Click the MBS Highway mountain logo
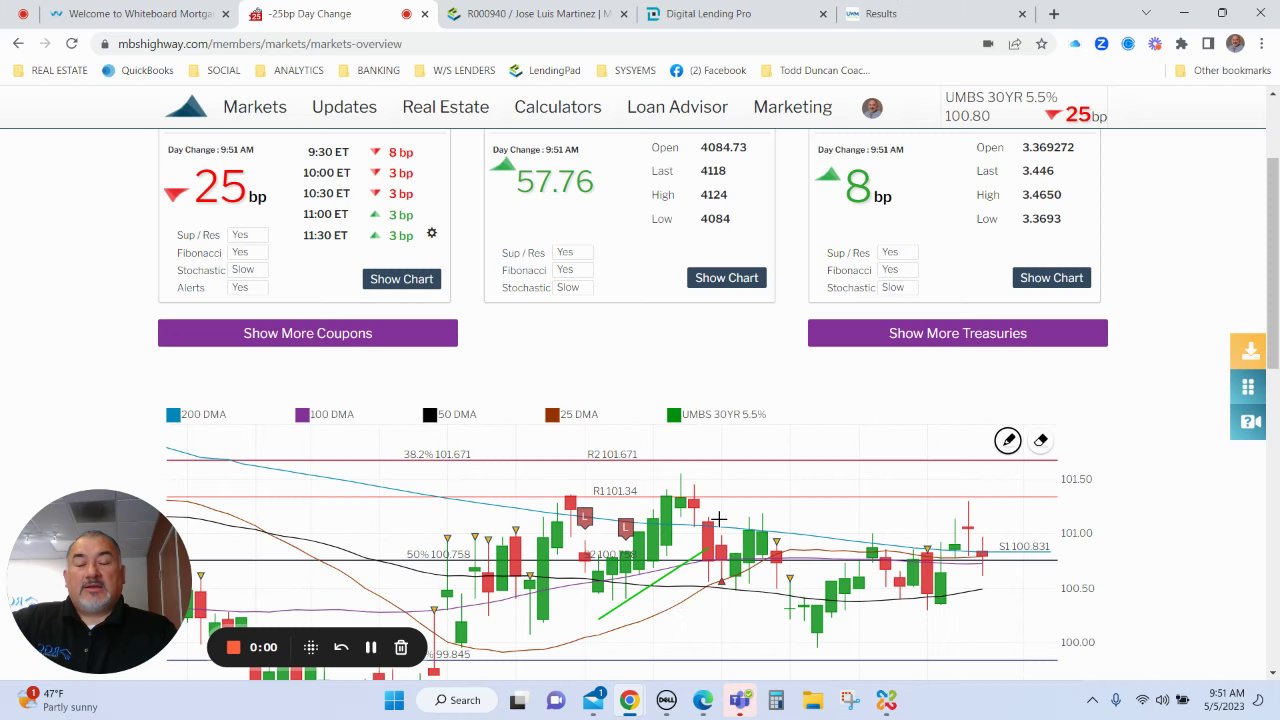Screen dimensions: 1280x720 click(x=186, y=107)
